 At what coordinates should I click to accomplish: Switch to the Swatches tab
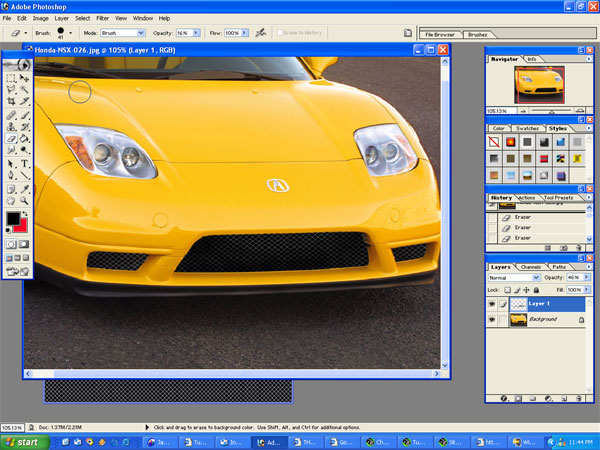click(527, 128)
